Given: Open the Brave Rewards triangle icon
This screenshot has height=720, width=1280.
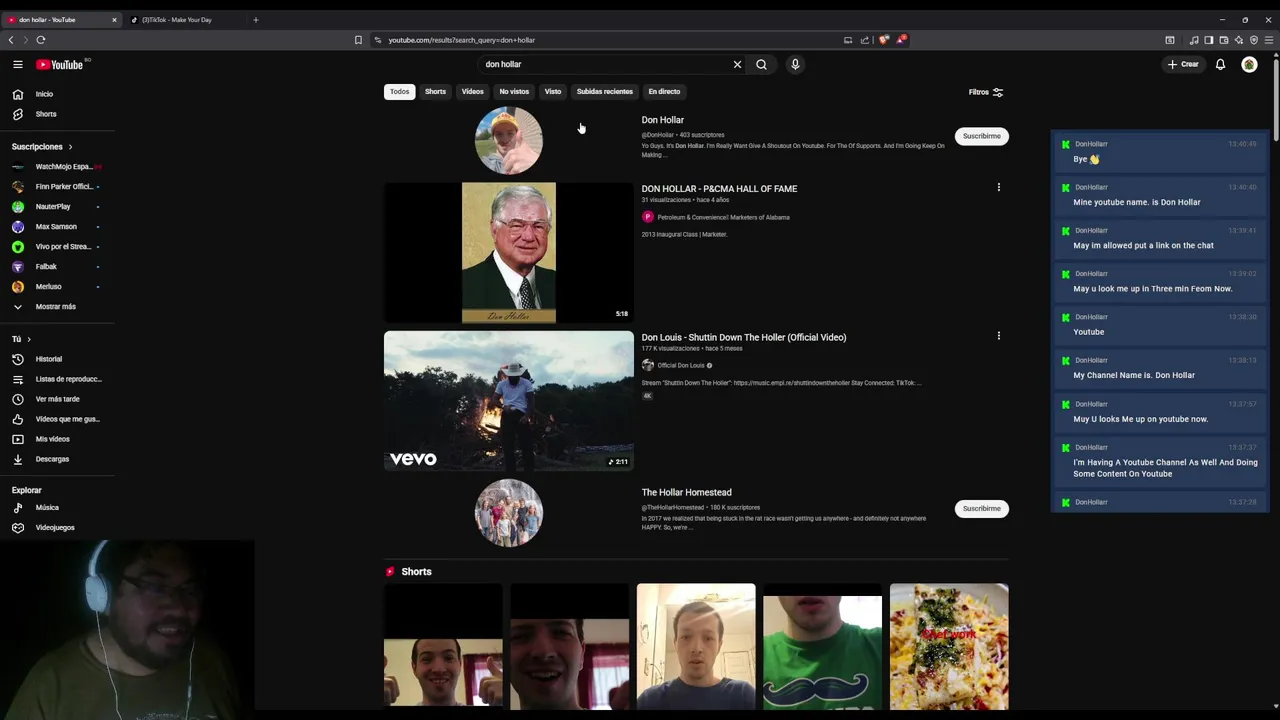Looking at the screenshot, I should [x=901, y=40].
